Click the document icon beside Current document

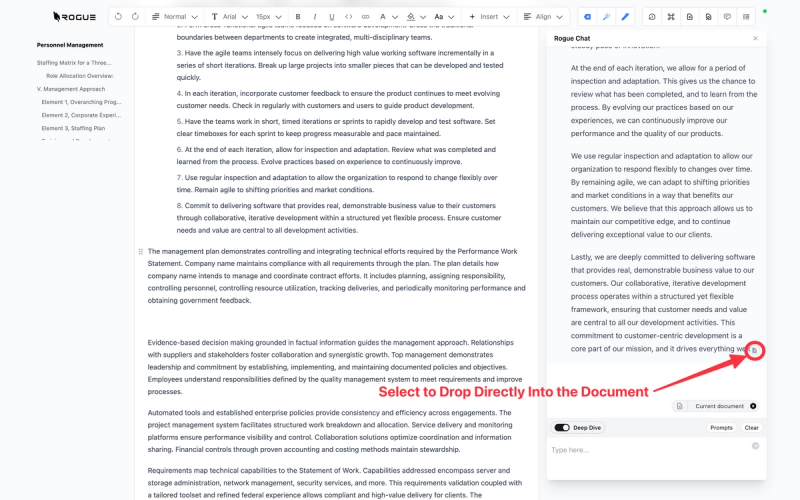pyautogui.click(x=680, y=406)
